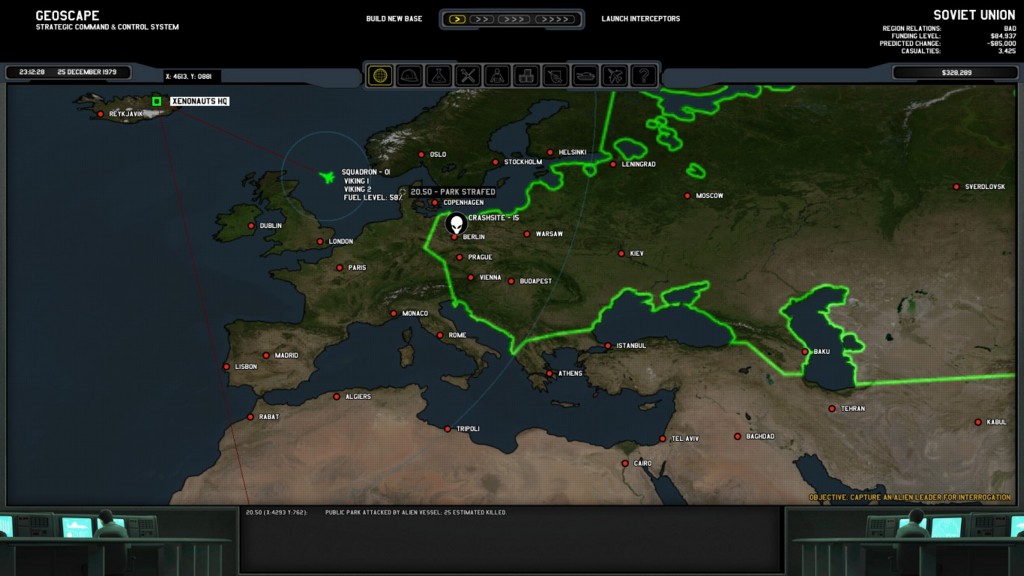Click the 20.50 - Park Strafed event label
Viewport: 1024px width, 576px height.
pyautogui.click(x=453, y=192)
